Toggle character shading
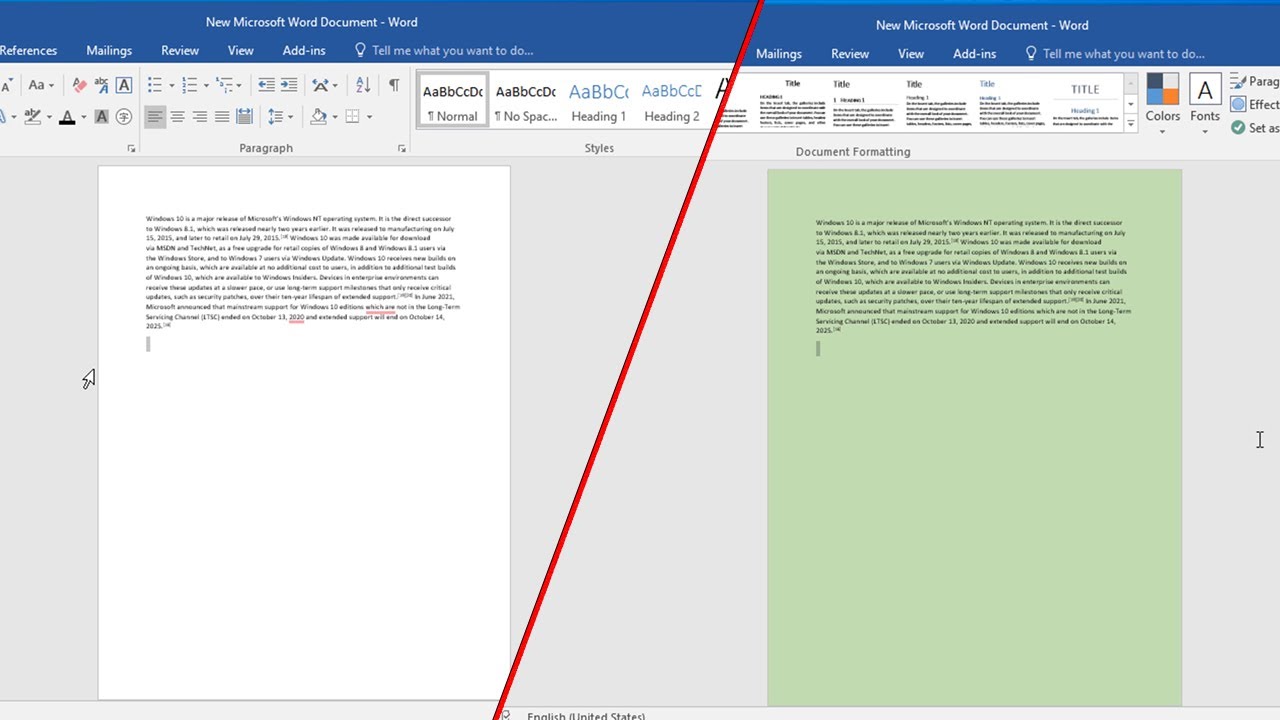Viewport: 1280px width, 720px height. pyautogui.click(x=102, y=117)
